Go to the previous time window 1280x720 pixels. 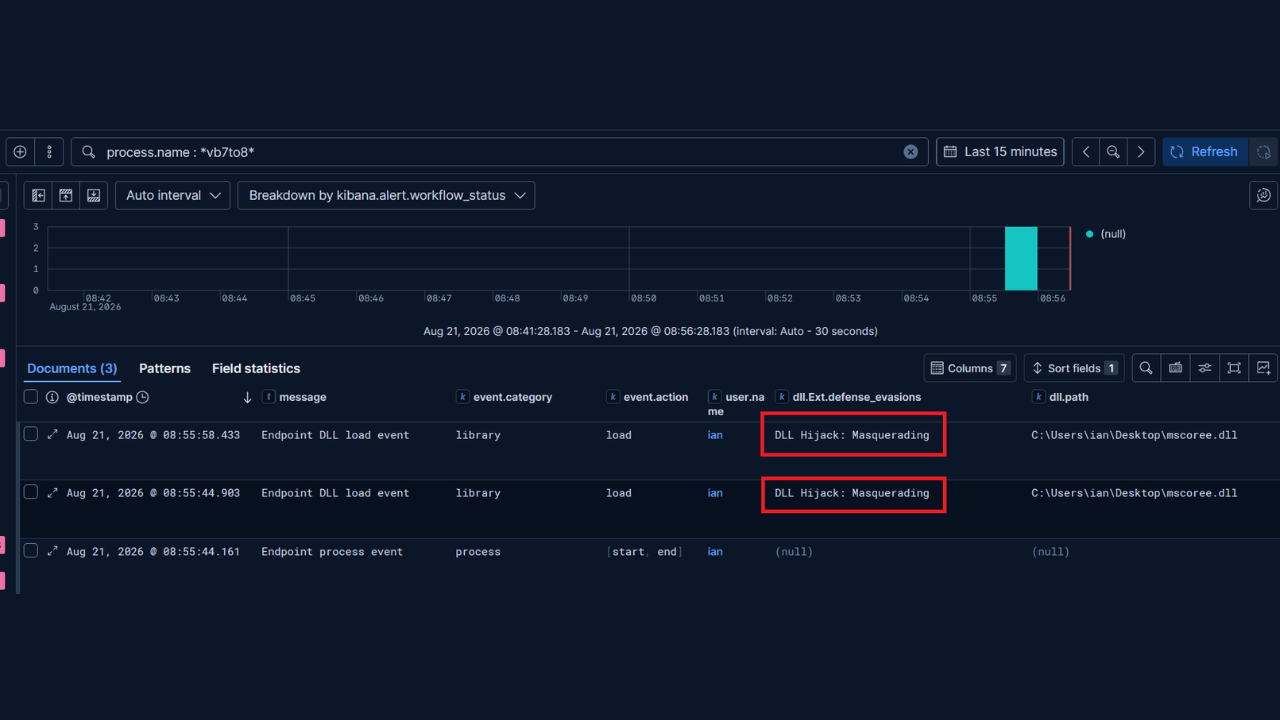pos(1086,152)
